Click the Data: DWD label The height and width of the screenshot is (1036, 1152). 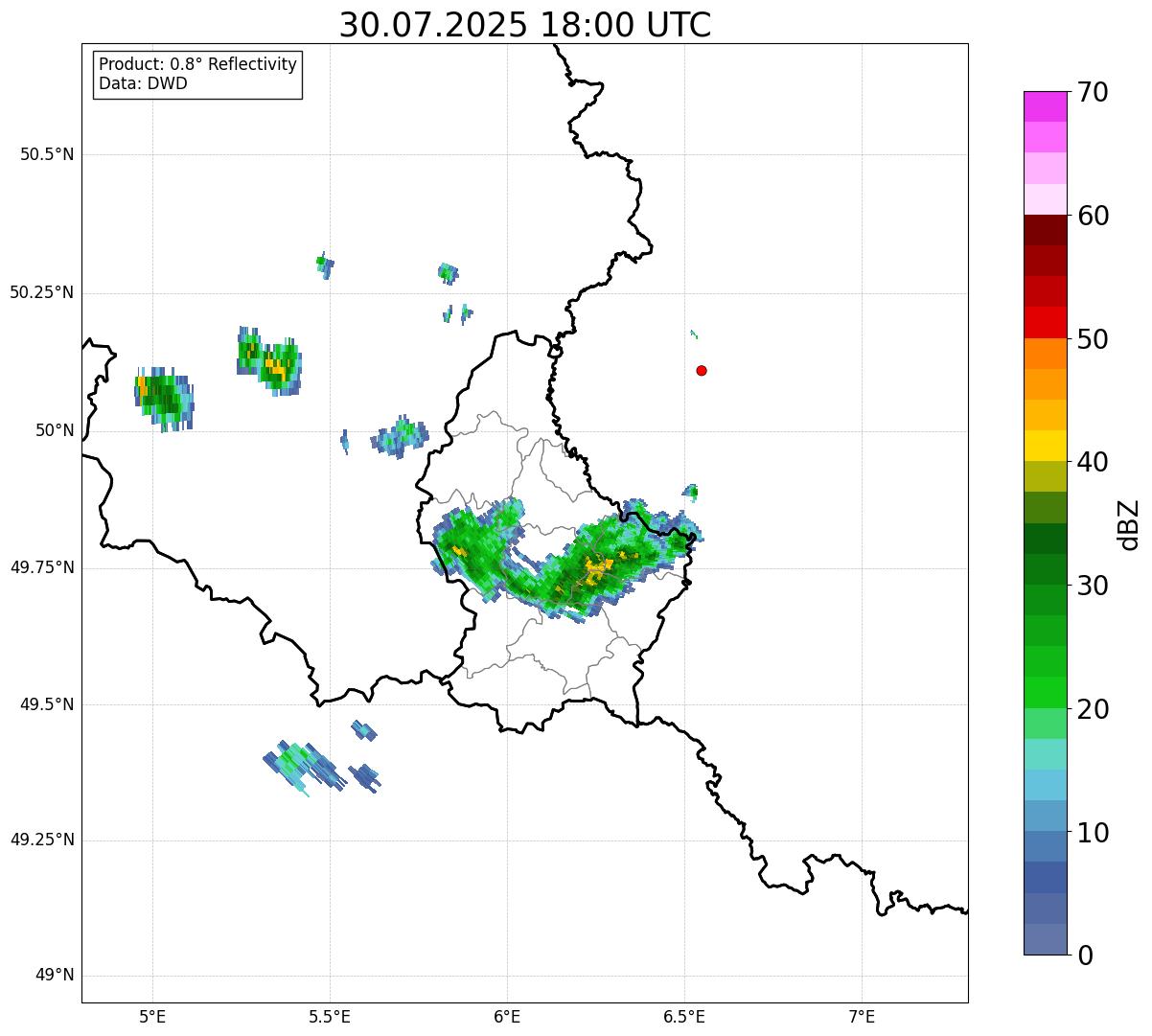point(143,83)
